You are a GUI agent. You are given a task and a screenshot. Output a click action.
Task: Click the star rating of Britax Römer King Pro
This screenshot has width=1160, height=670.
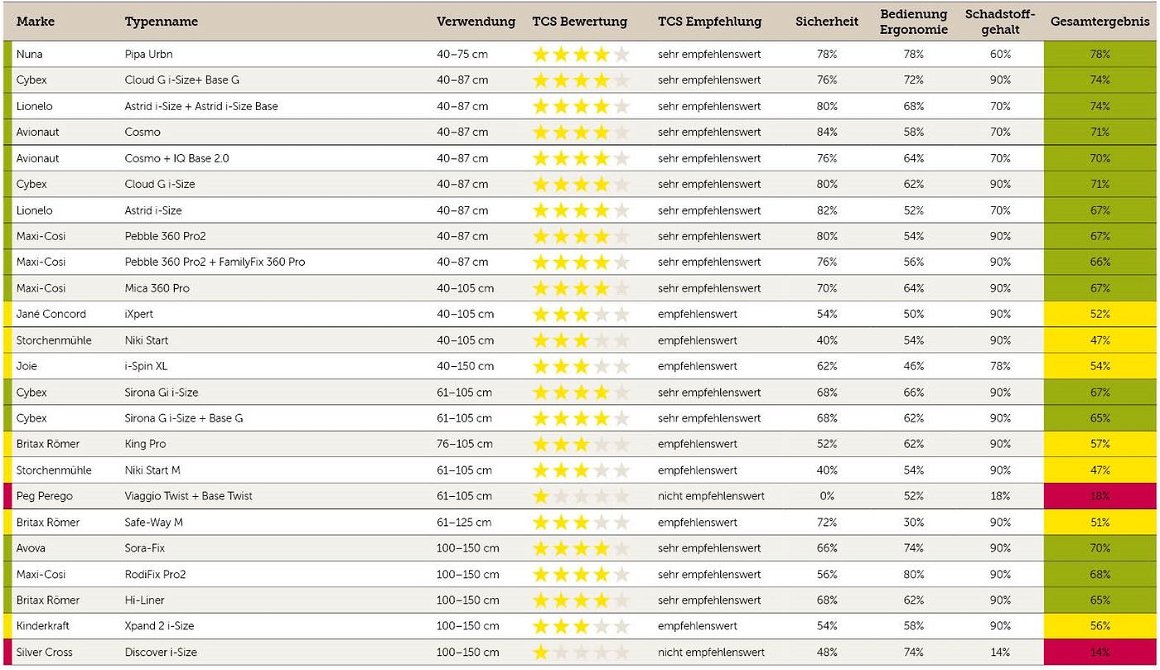(x=581, y=445)
